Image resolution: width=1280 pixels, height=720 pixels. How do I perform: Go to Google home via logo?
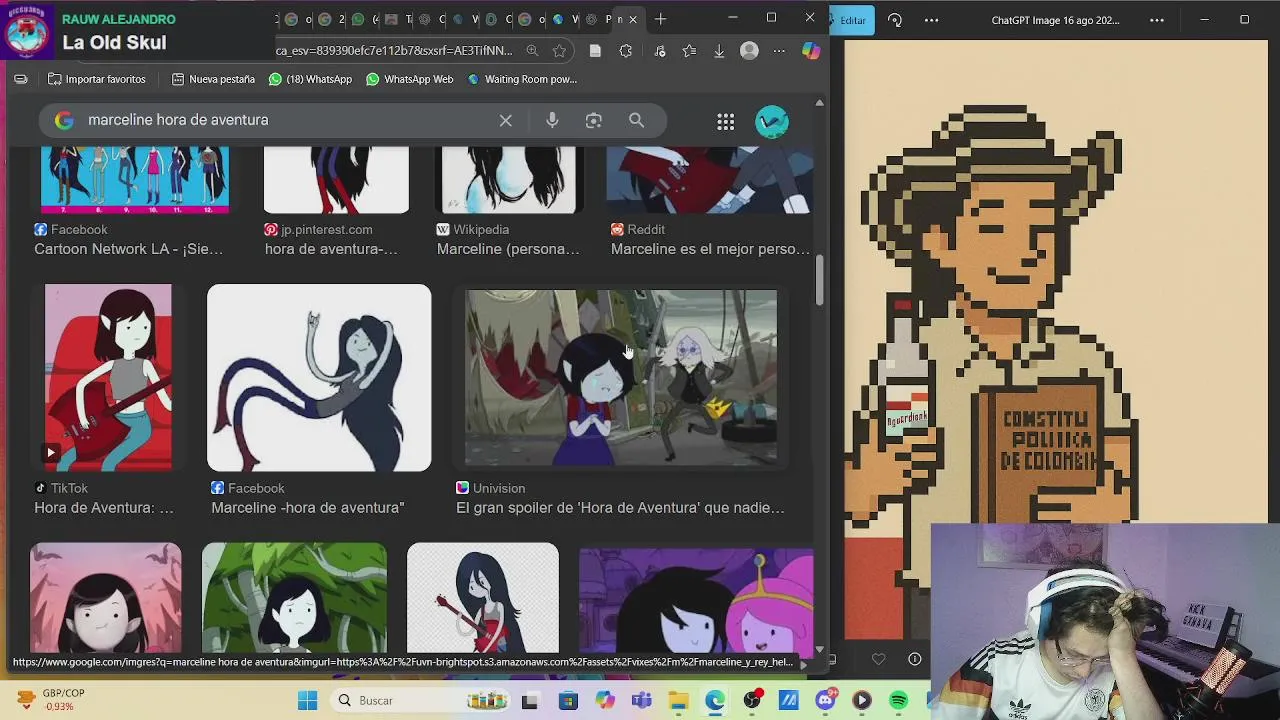click(64, 120)
